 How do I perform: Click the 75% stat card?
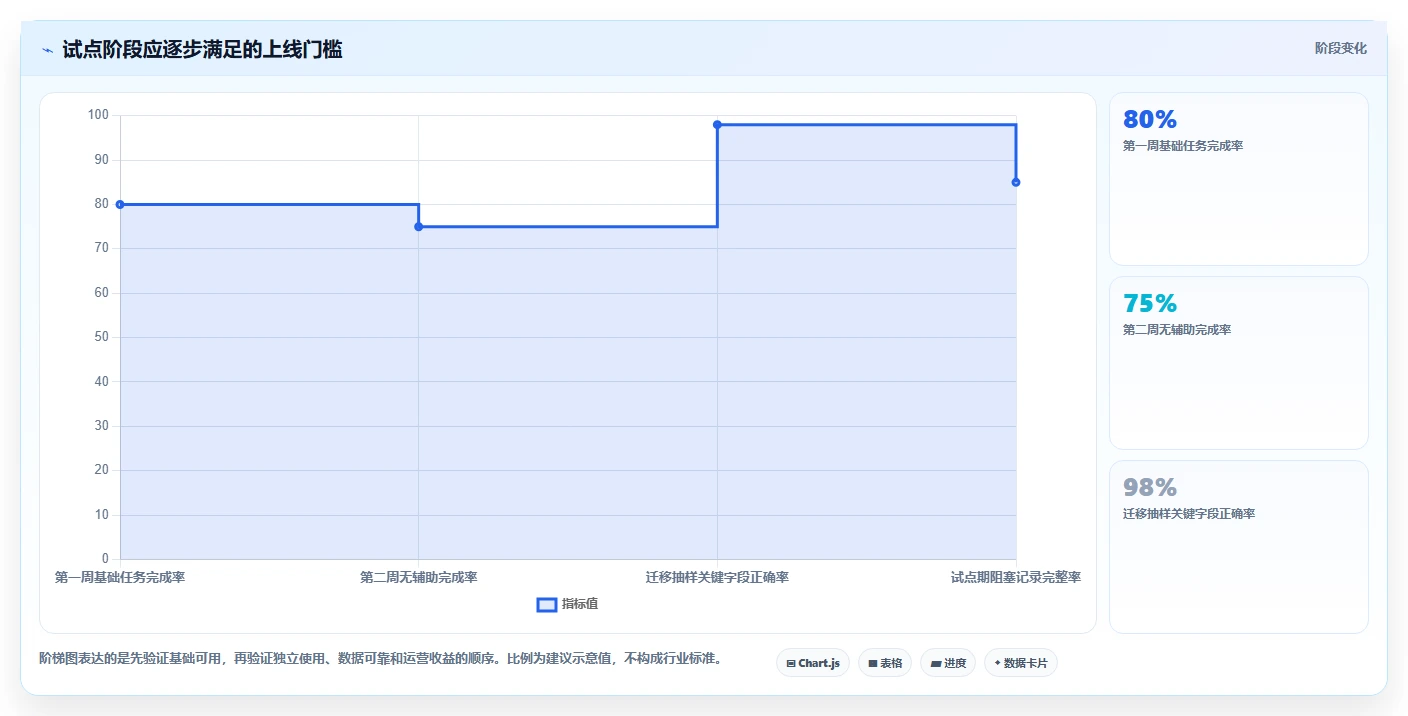click(x=1239, y=363)
